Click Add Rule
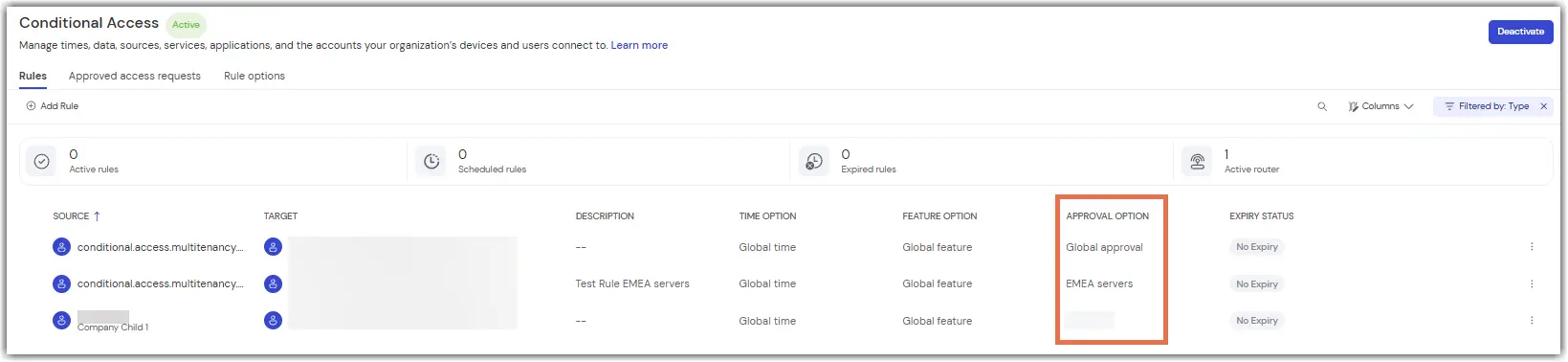The width and height of the screenshot is (1568, 362). (53, 106)
